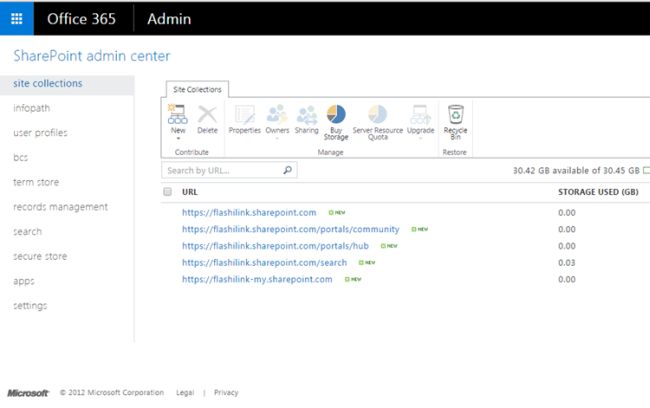
Task: Open secure store section
Action: (40, 256)
